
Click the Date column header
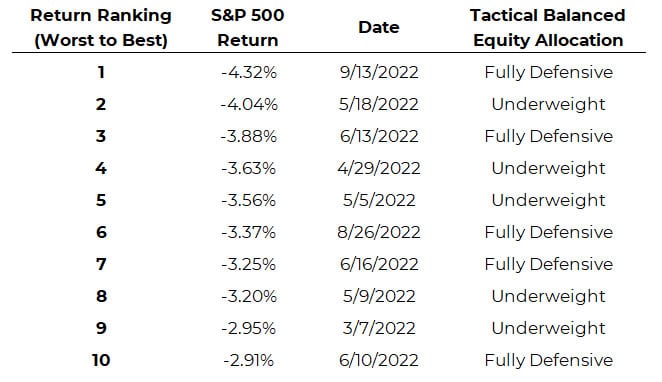pos(379,27)
